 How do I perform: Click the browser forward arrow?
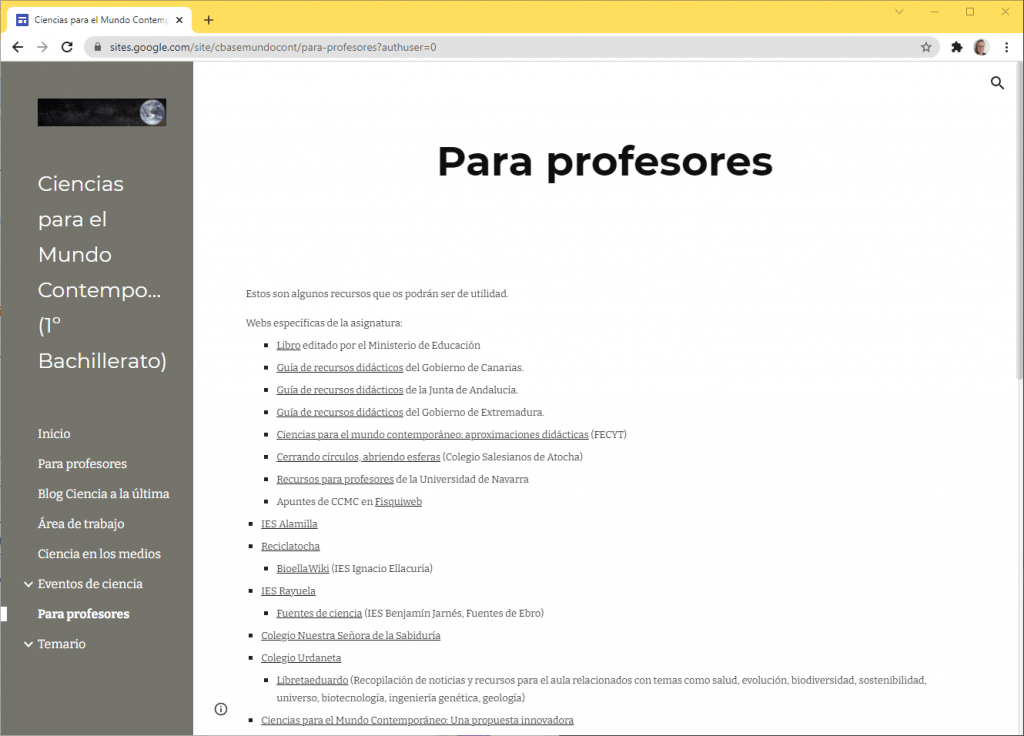(42, 47)
